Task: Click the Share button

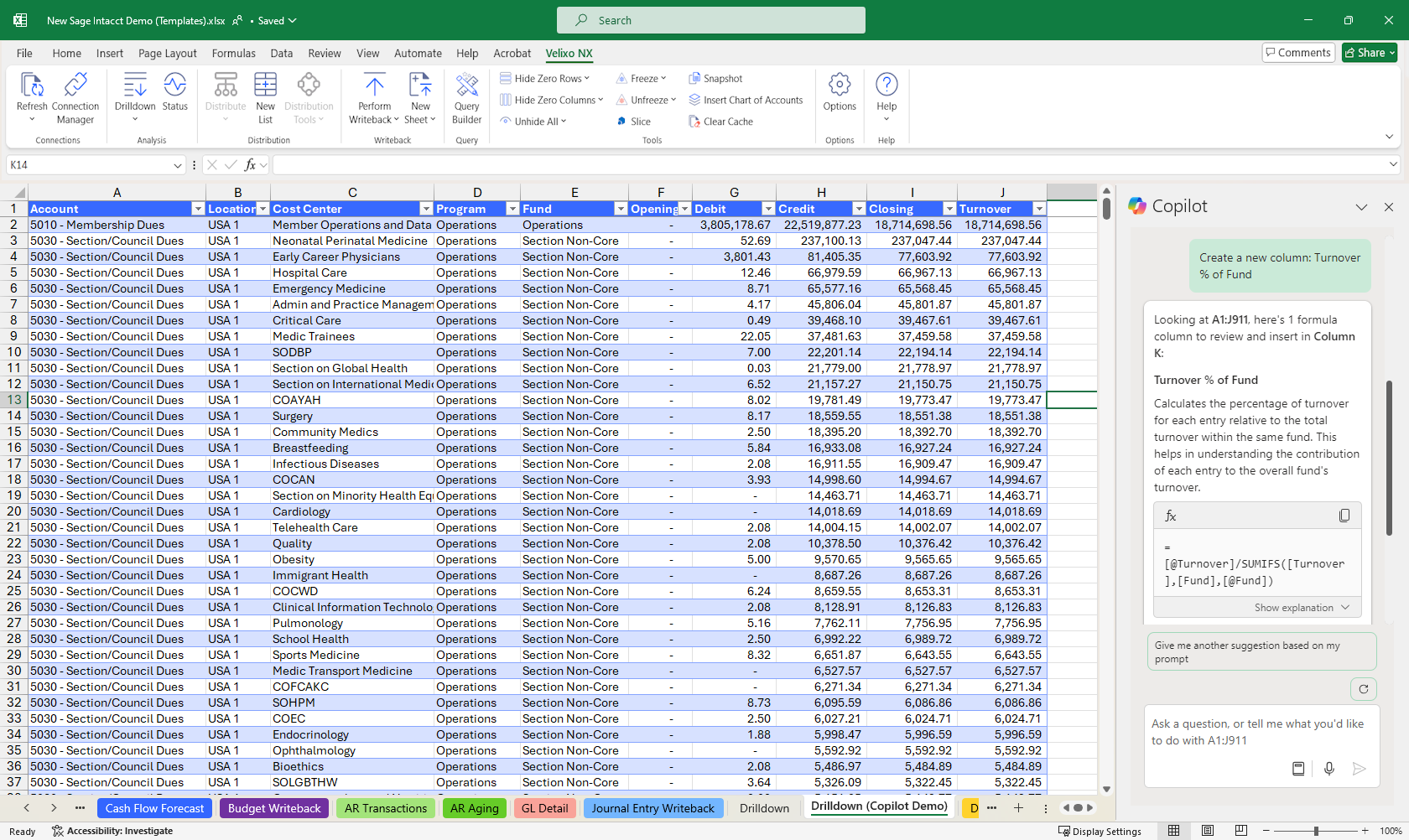Action: pyautogui.click(x=1369, y=53)
